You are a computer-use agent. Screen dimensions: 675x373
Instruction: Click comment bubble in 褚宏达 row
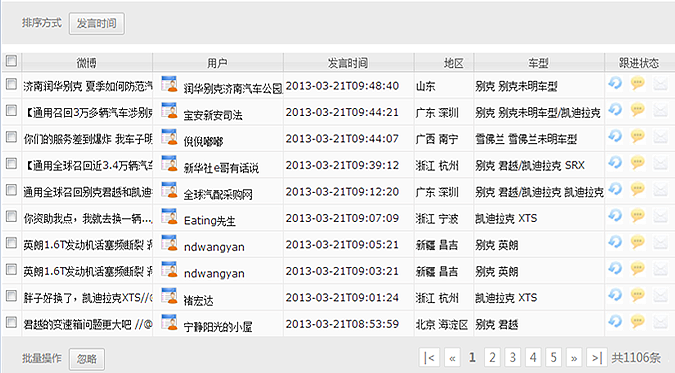click(x=638, y=295)
